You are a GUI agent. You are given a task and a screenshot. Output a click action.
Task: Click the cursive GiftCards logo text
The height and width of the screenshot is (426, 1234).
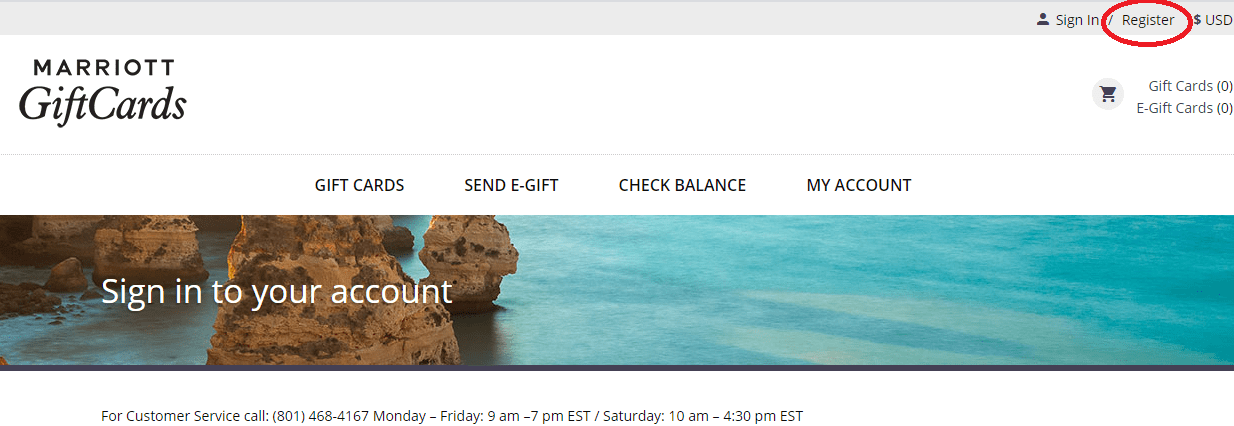pyautogui.click(x=102, y=105)
